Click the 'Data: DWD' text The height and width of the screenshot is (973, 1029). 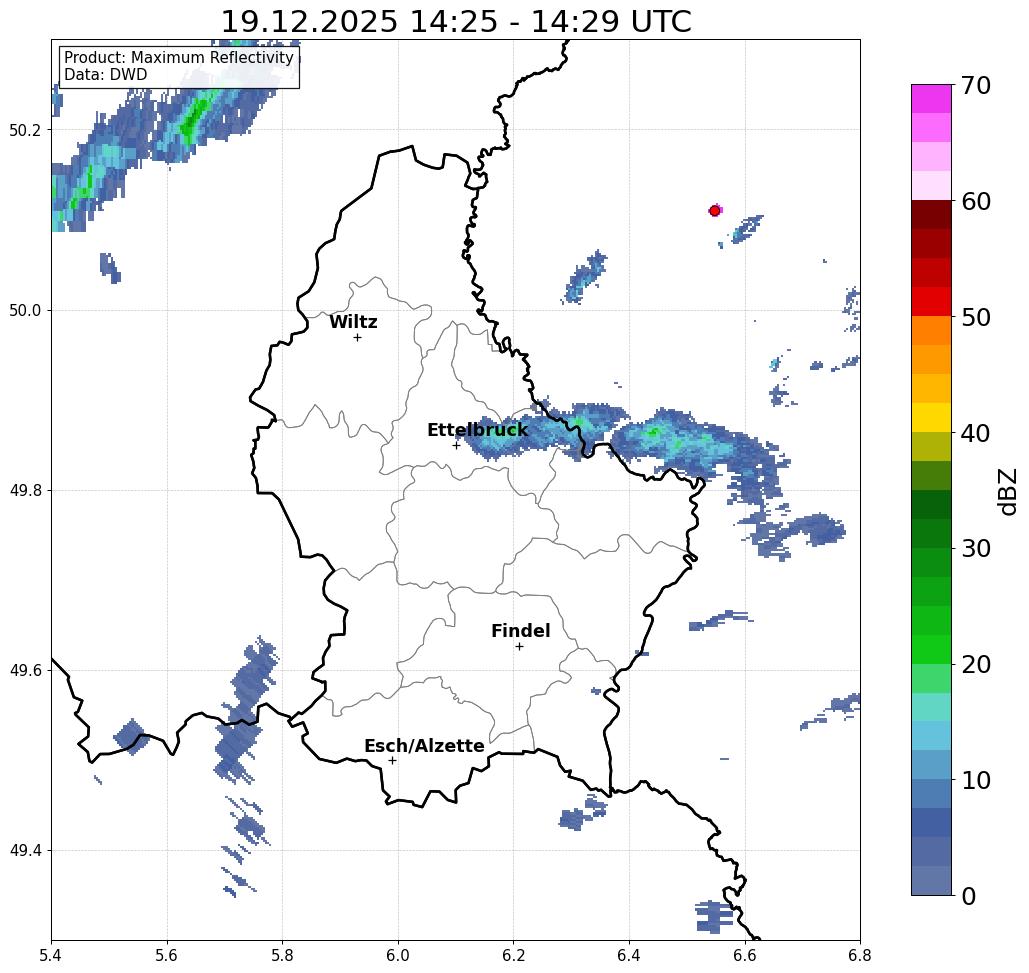click(x=106, y=75)
